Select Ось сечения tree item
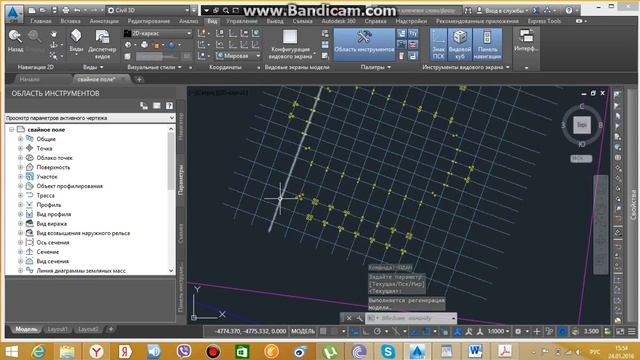Viewport: 640px width, 360px height. 53,242
